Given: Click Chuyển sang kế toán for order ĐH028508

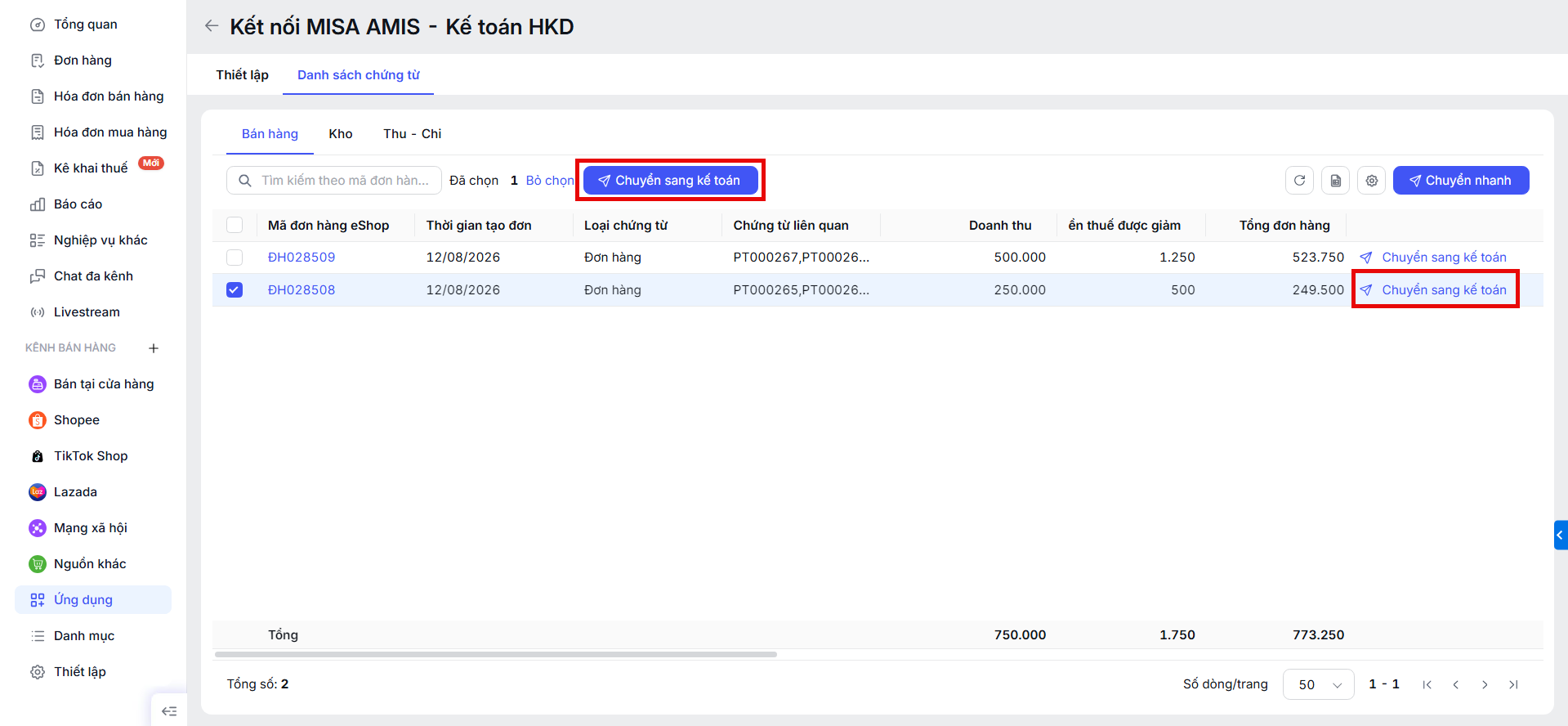Looking at the screenshot, I should (1433, 290).
